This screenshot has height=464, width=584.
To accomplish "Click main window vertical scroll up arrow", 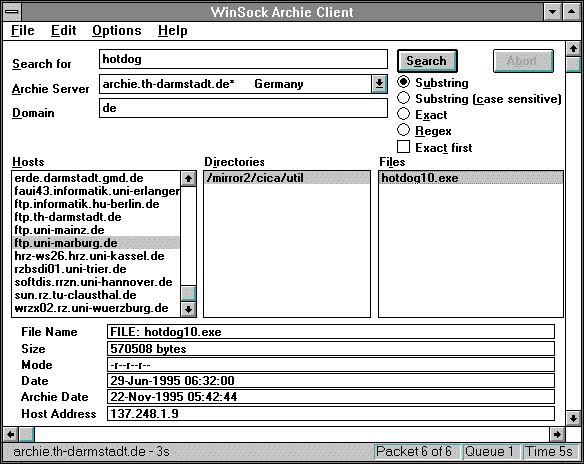I will click(x=573, y=48).
